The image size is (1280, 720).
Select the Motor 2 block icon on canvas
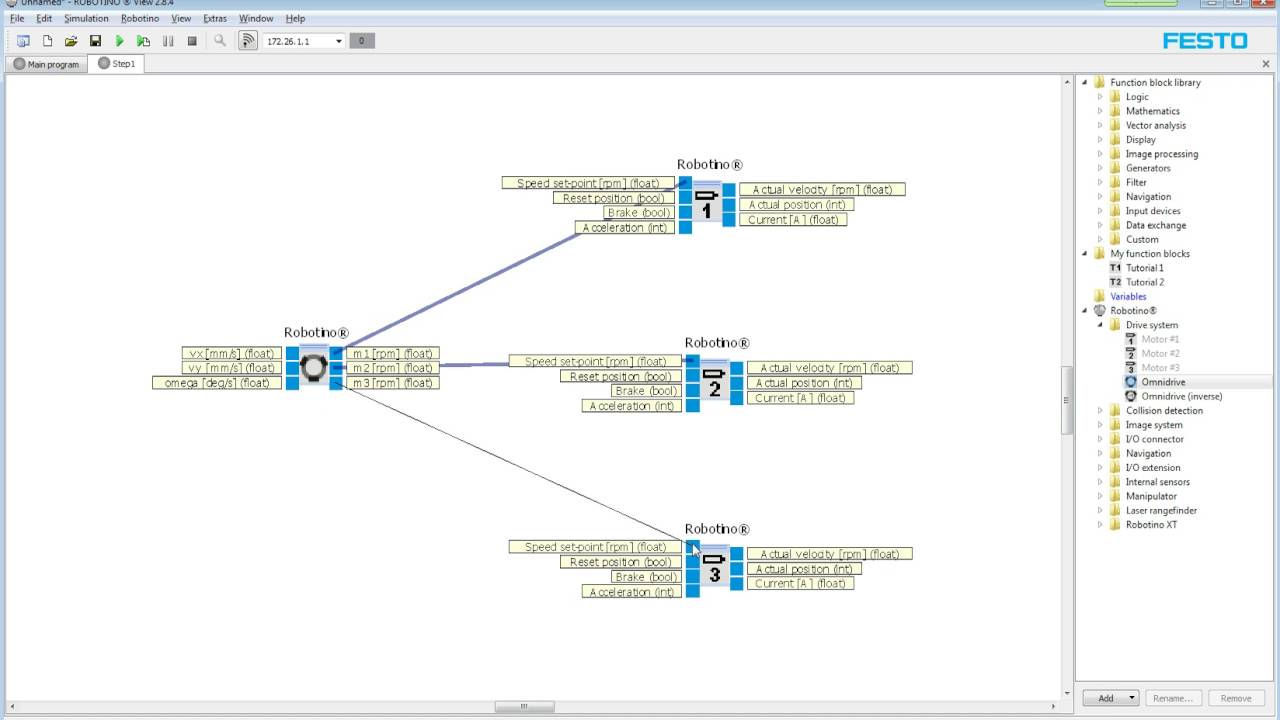coord(714,382)
